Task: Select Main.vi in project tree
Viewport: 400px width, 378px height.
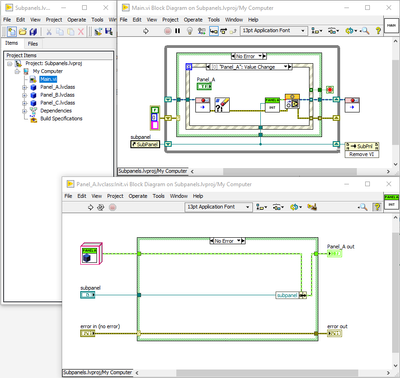Action: tap(48, 79)
